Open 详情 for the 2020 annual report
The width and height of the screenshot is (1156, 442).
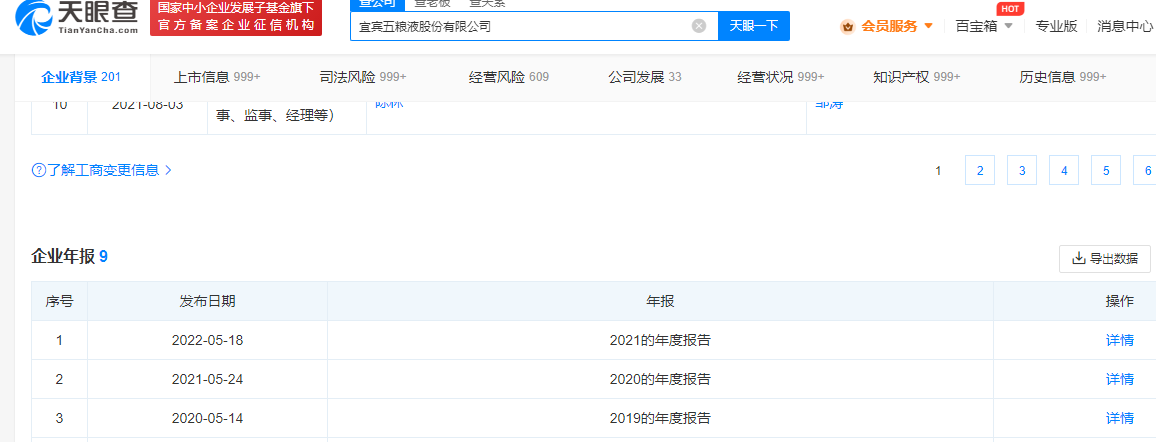pyautogui.click(x=1119, y=379)
